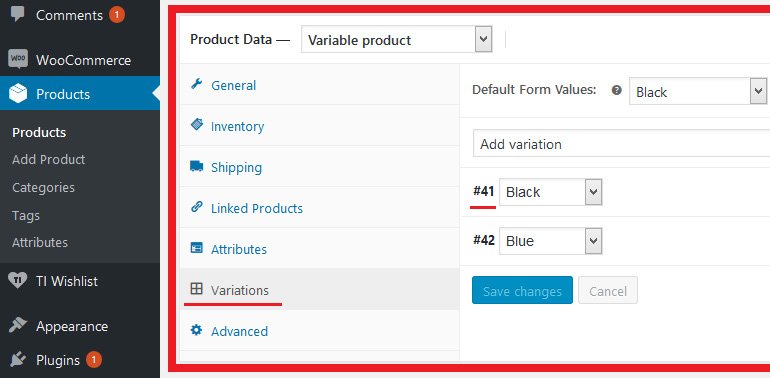Click the TI Wishlist heart icon
Screen dimensions: 770x378
(18, 281)
